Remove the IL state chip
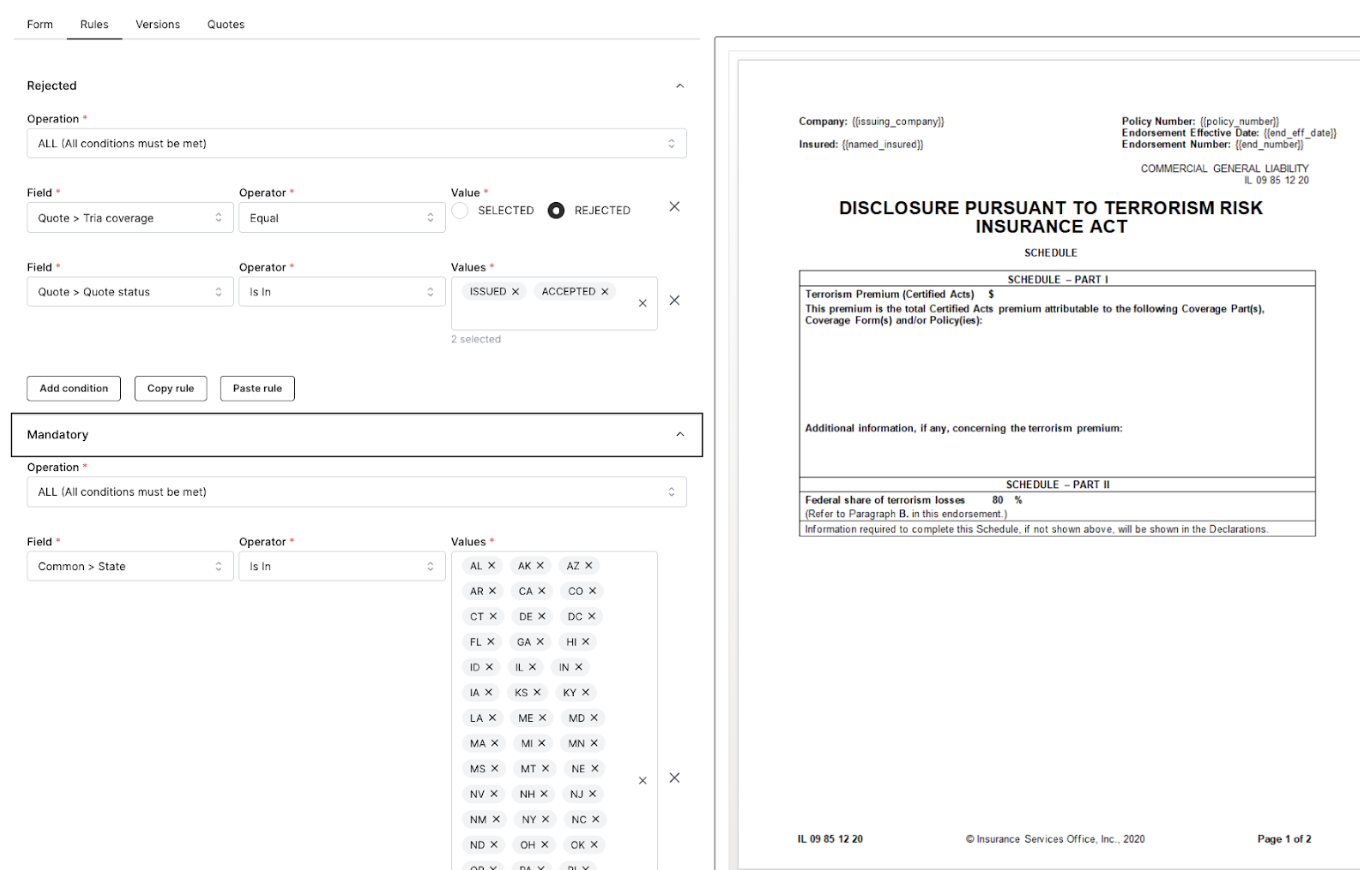Image resolution: width=1360 pixels, height=870 pixels. click(x=532, y=667)
